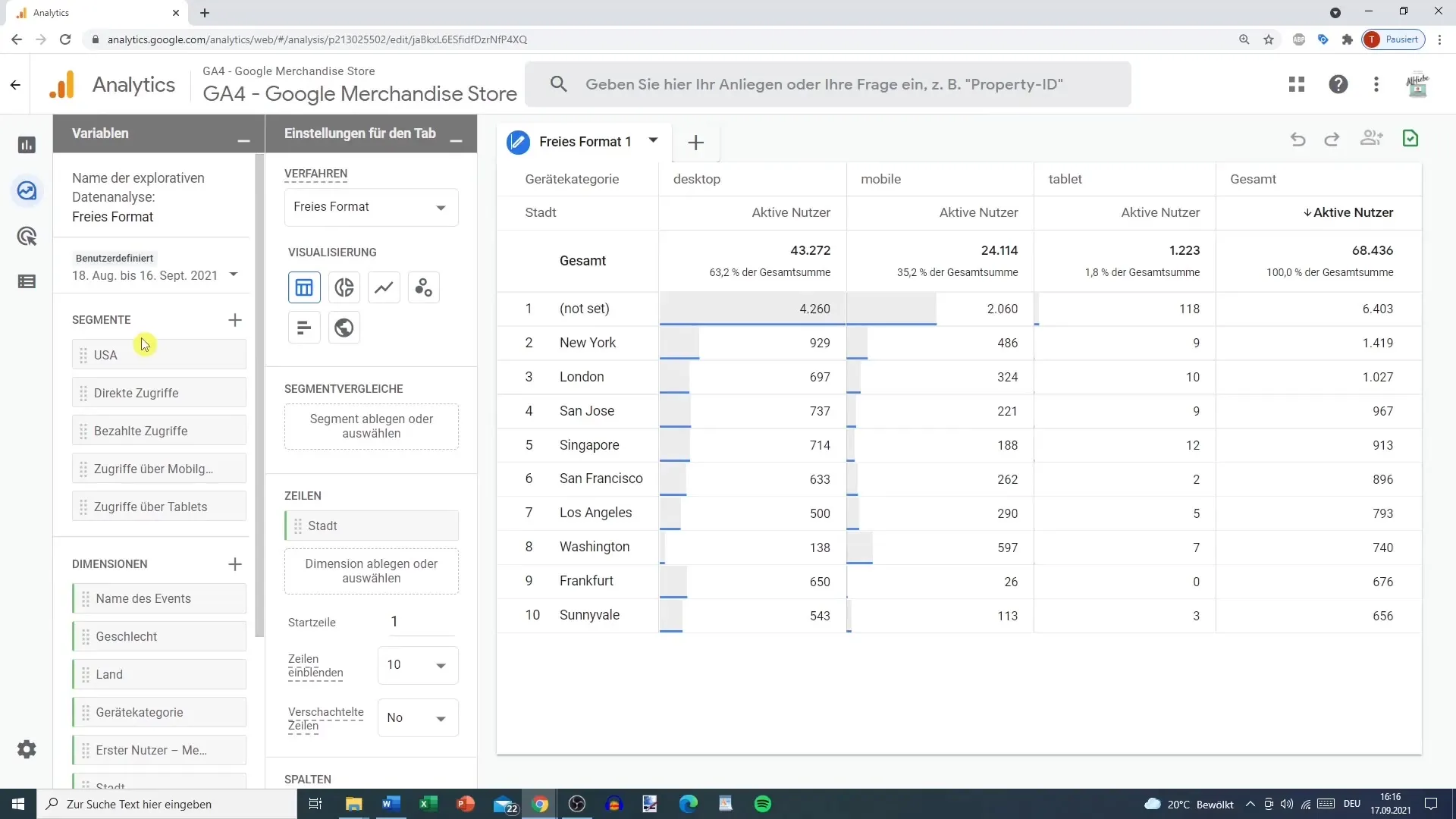The height and width of the screenshot is (819, 1456).
Task: Select the Freies Format 1 tab
Action: pos(585,142)
